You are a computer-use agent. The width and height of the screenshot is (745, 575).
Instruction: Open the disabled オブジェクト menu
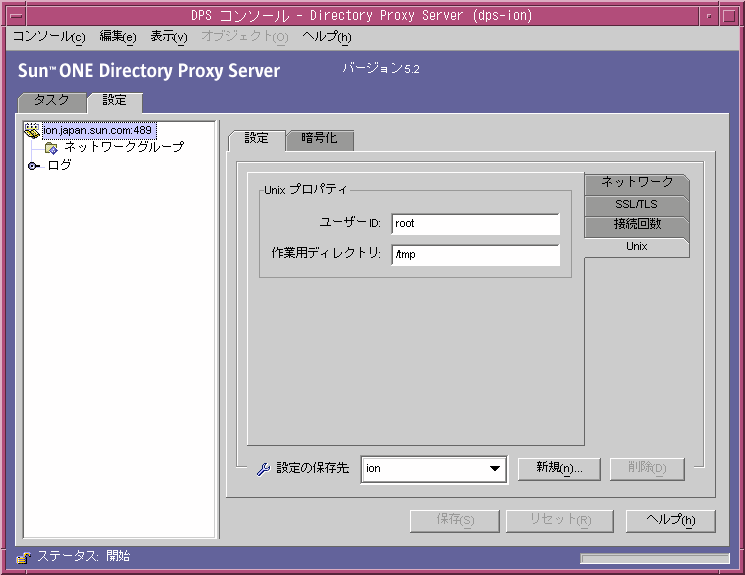[x=245, y=37]
